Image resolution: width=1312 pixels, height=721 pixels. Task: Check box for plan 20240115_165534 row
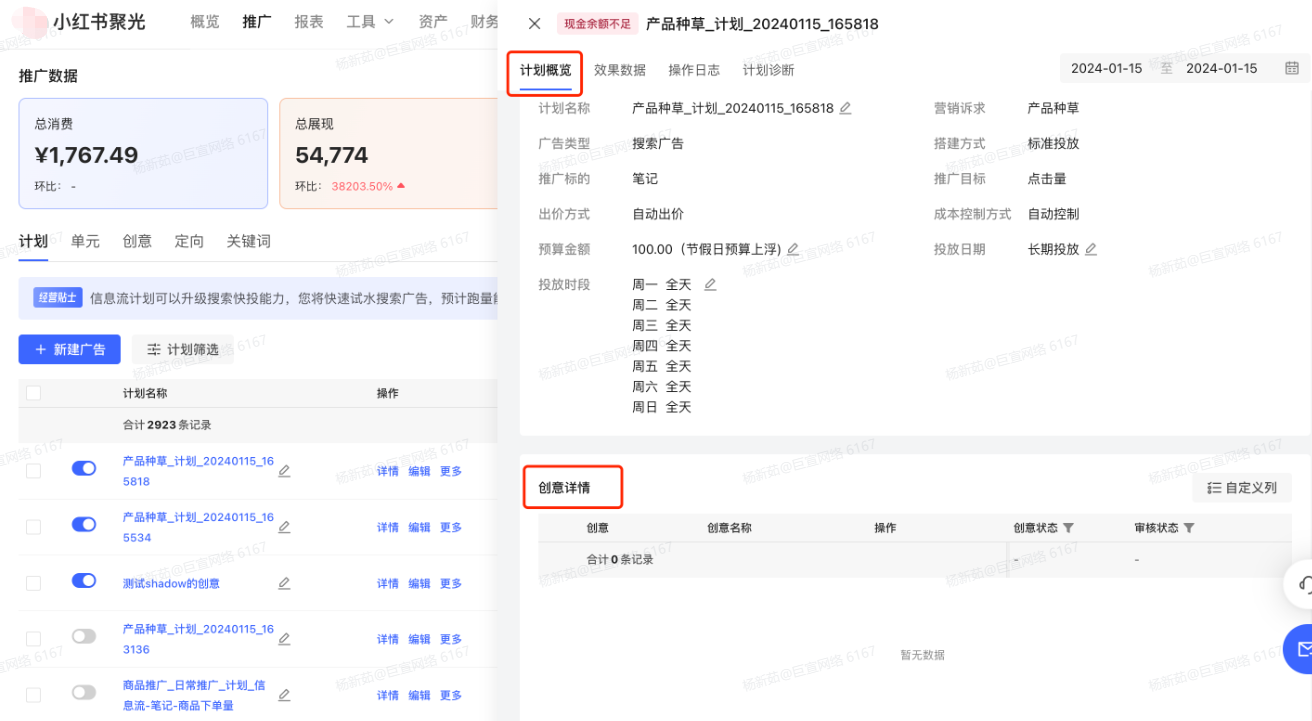coord(34,527)
